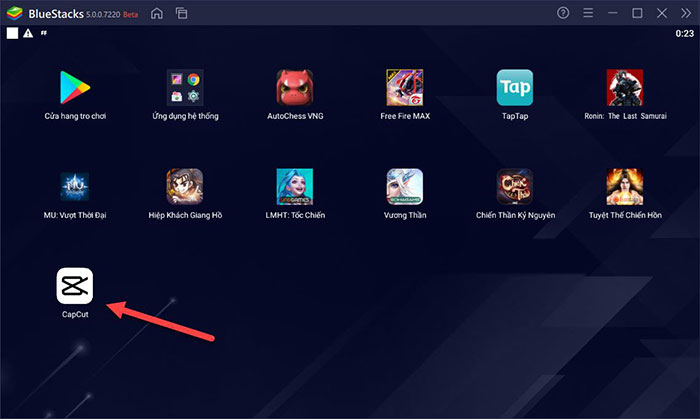This screenshot has width=700, height=419.
Task: Open the BlueStacks hamburger menu
Action: (588, 13)
